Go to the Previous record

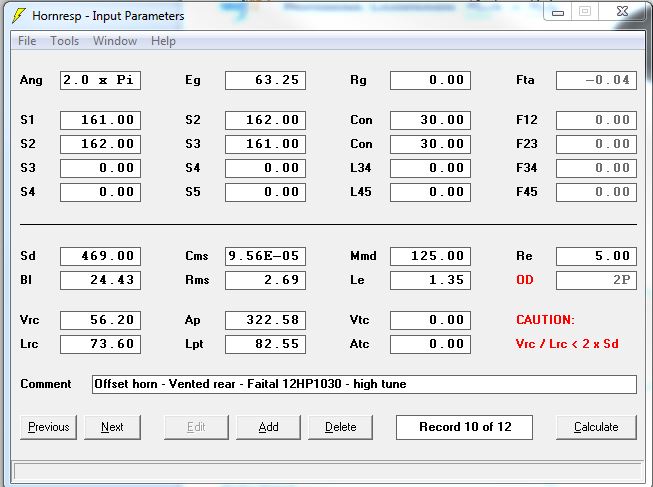(48, 427)
